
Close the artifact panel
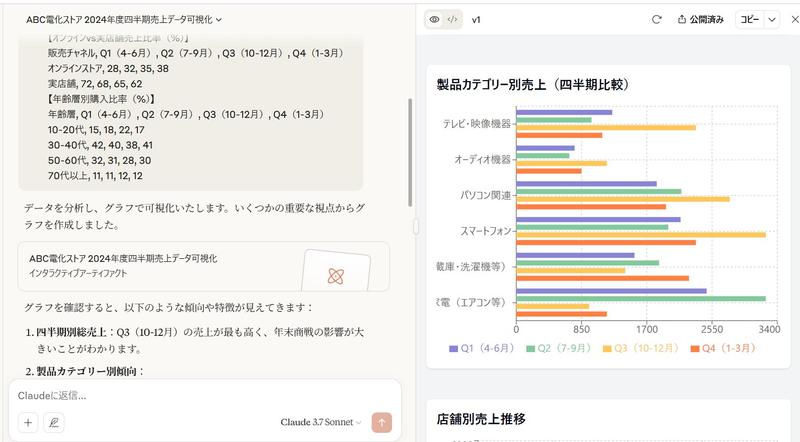[794, 19]
